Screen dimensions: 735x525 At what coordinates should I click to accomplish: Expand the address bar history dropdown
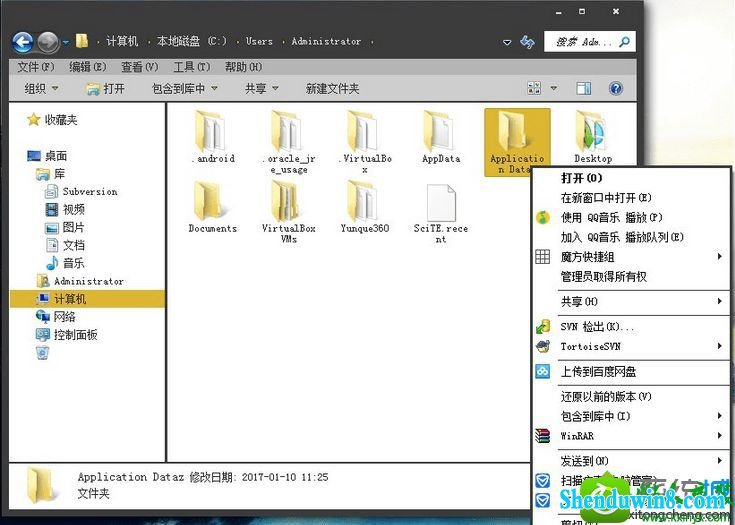(x=507, y=42)
